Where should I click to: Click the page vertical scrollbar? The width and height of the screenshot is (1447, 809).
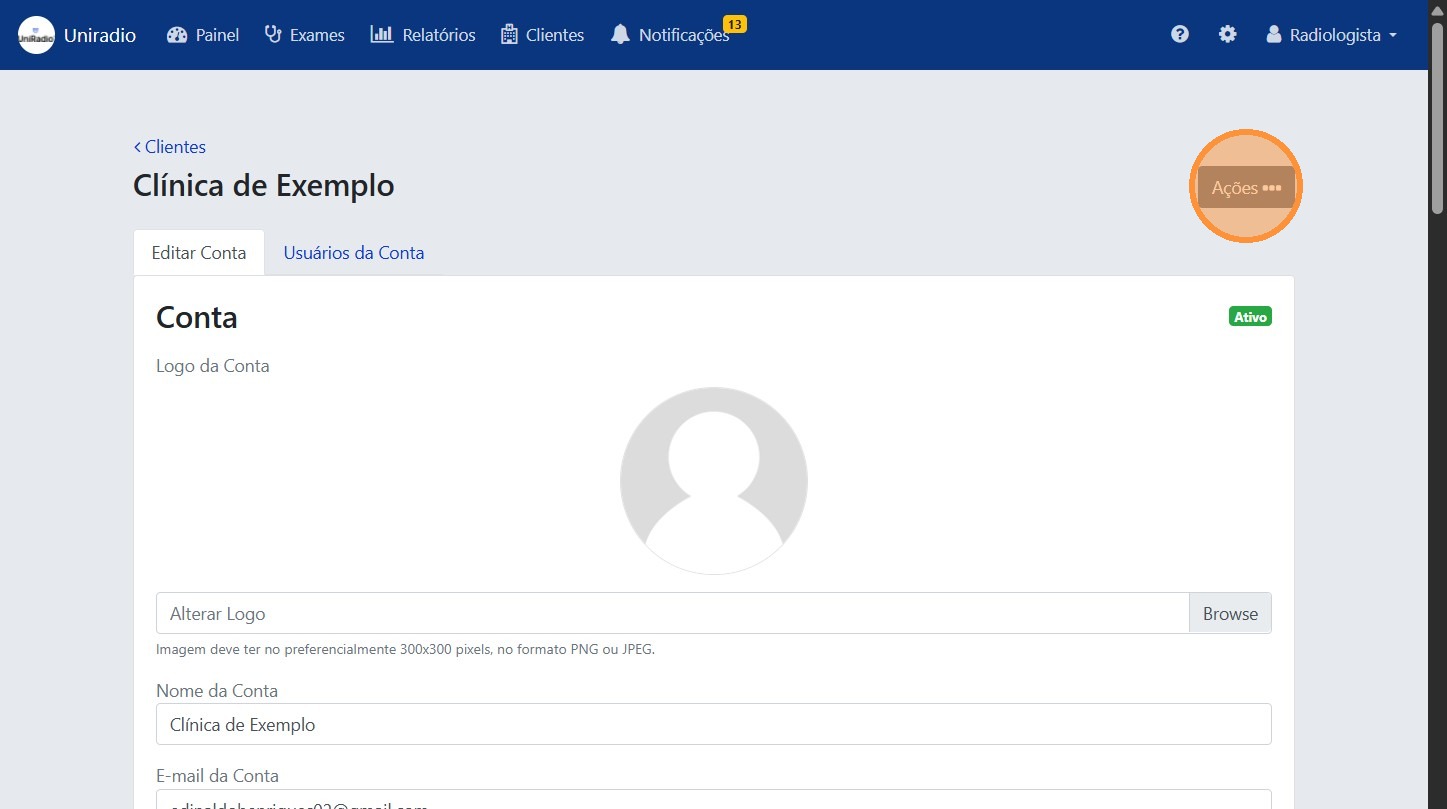click(x=1437, y=400)
